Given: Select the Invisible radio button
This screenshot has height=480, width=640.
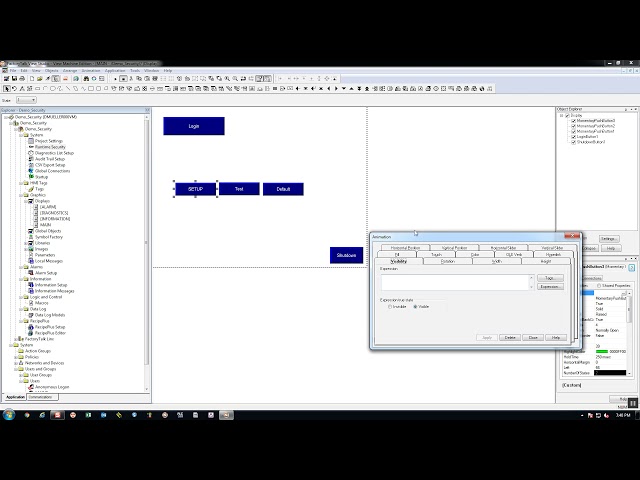Looking at the screenshot, I should [x=390, y=307].
